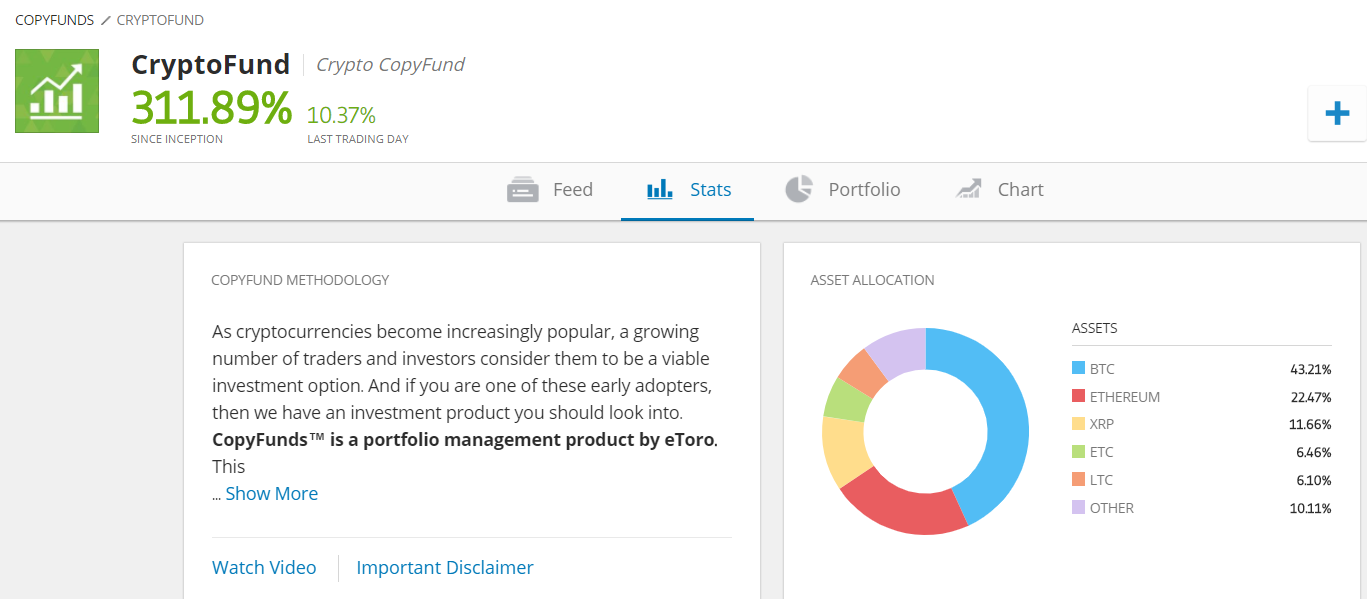Click the green CryptoFund logo icon
1367x599 pixels.
point(57,91)
